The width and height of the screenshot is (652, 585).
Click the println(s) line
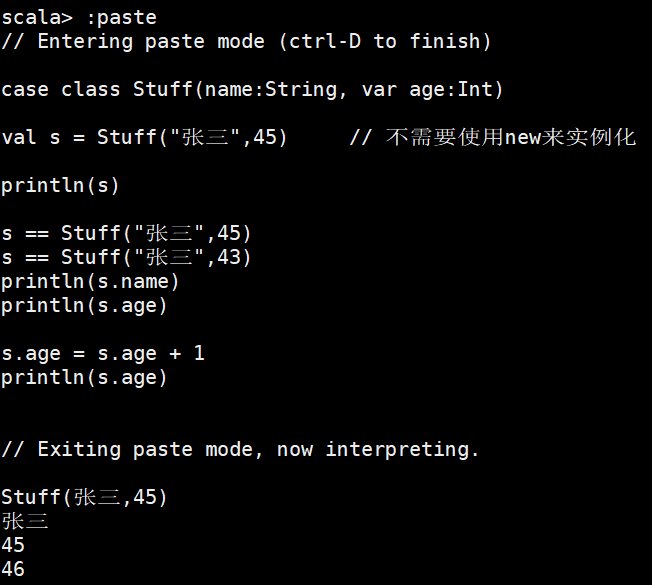[x=61, y=185]
